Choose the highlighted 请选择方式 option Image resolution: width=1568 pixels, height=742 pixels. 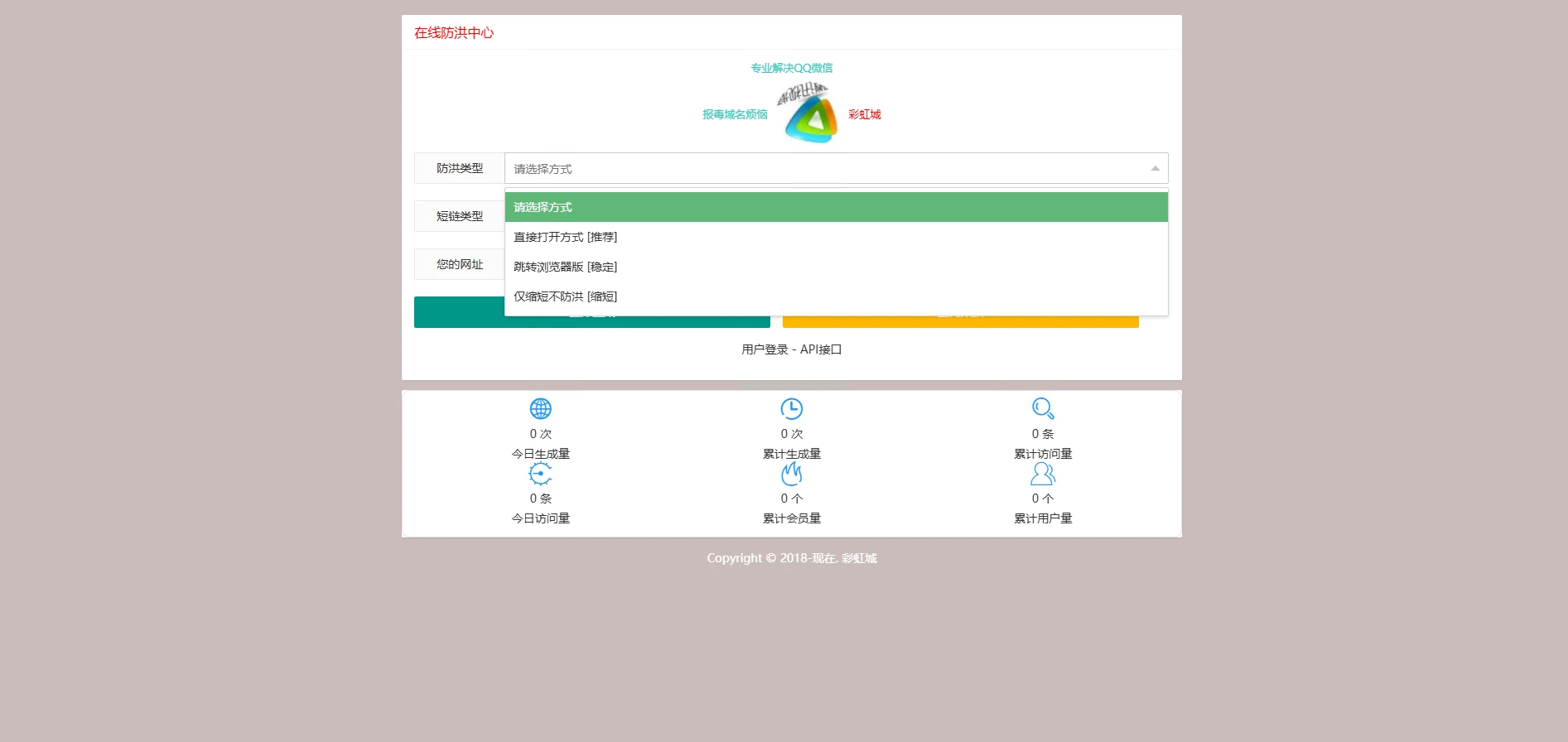(837, 207)
